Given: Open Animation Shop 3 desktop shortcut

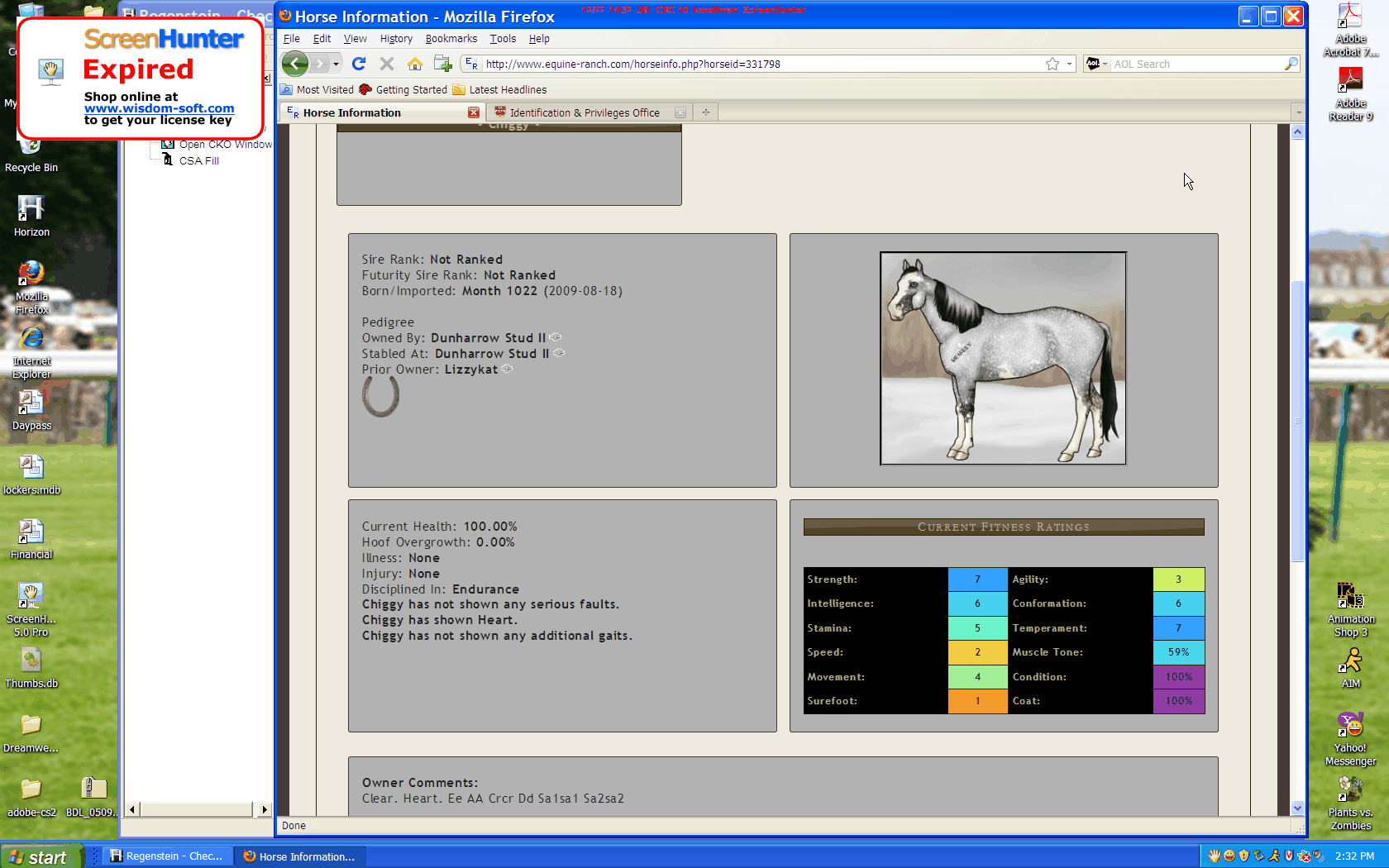Looking at the screenshot, I should [x=1351, y=610].
